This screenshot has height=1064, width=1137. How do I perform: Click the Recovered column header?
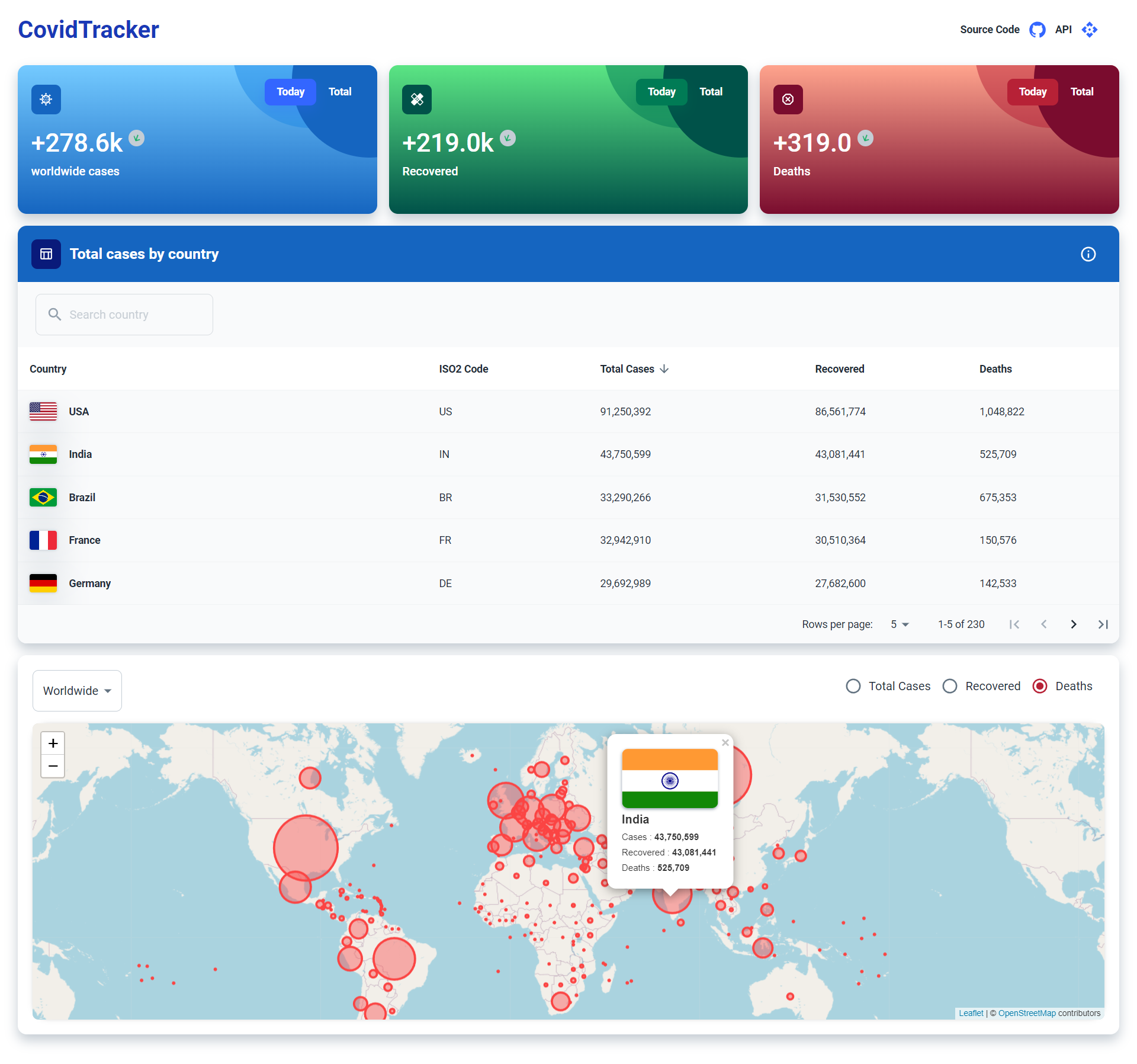840,369
